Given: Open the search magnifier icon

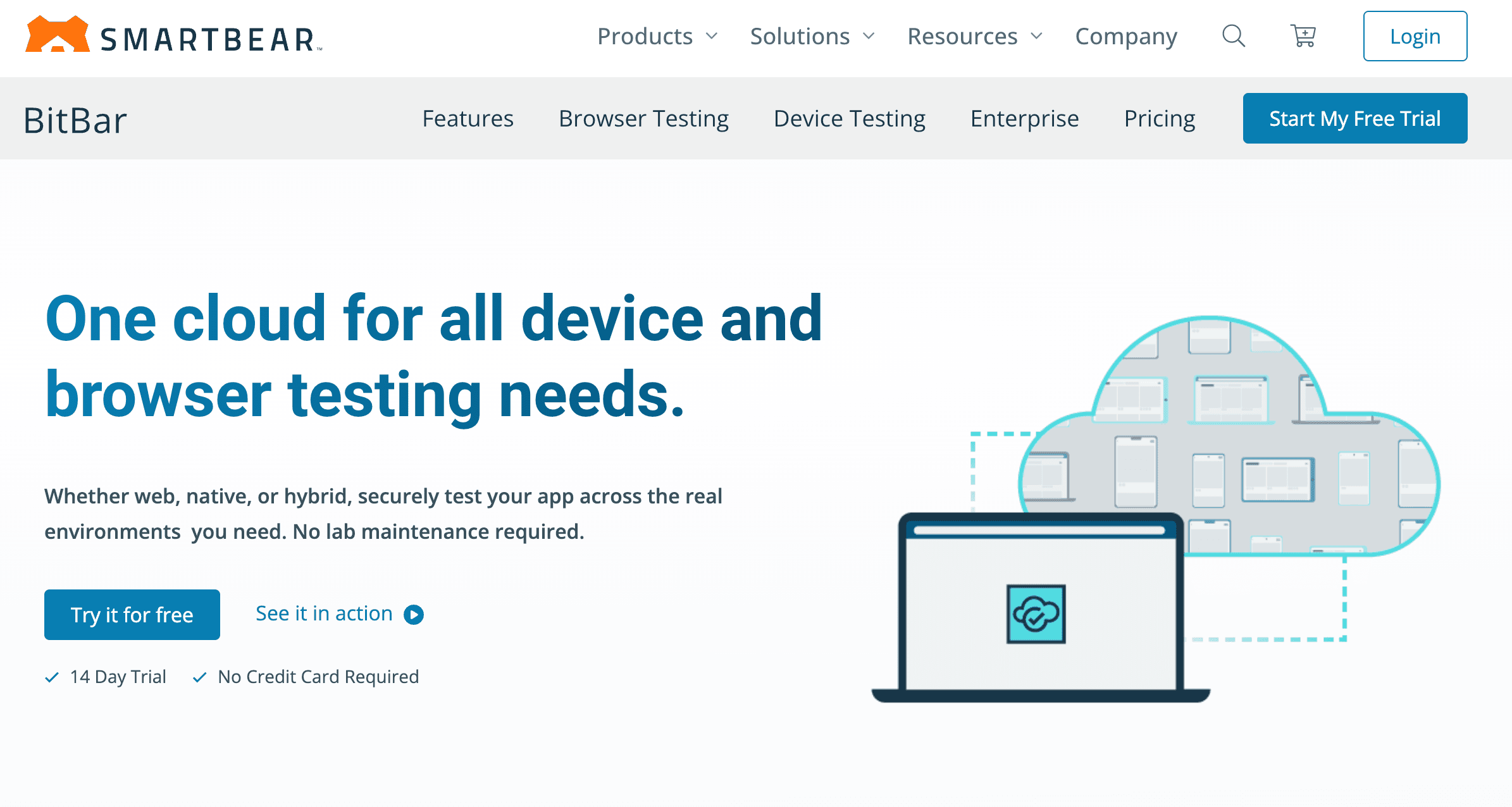Looking at the screenshot, I should pyautogui.click(x=1233, y=36).
